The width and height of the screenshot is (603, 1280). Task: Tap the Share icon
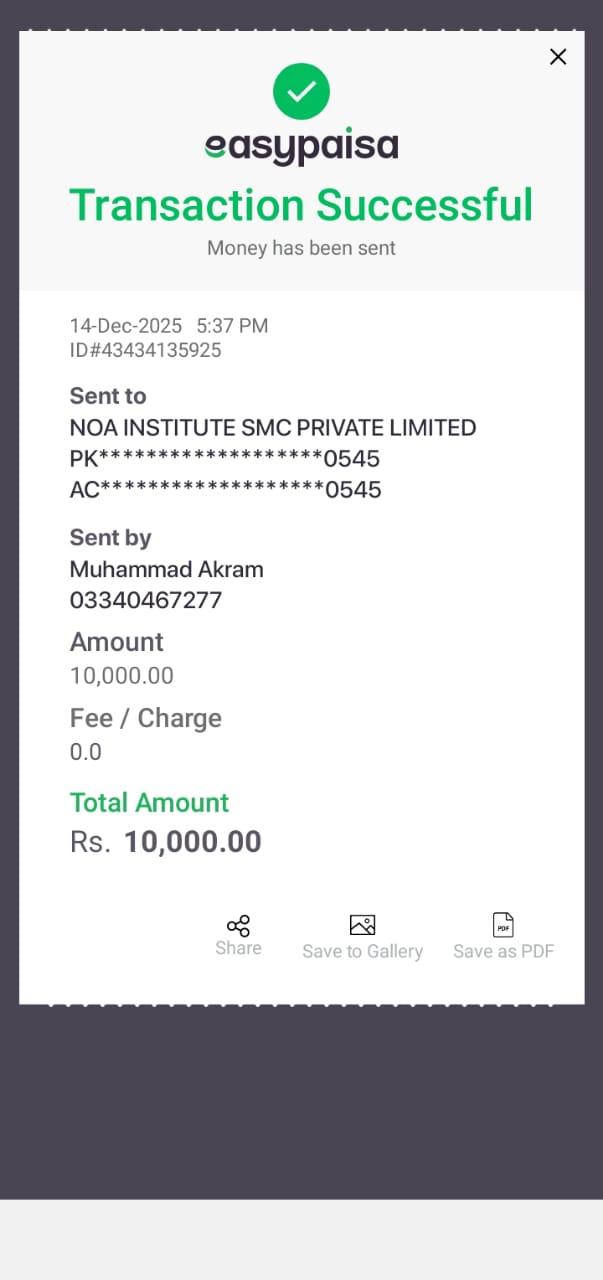238,926
